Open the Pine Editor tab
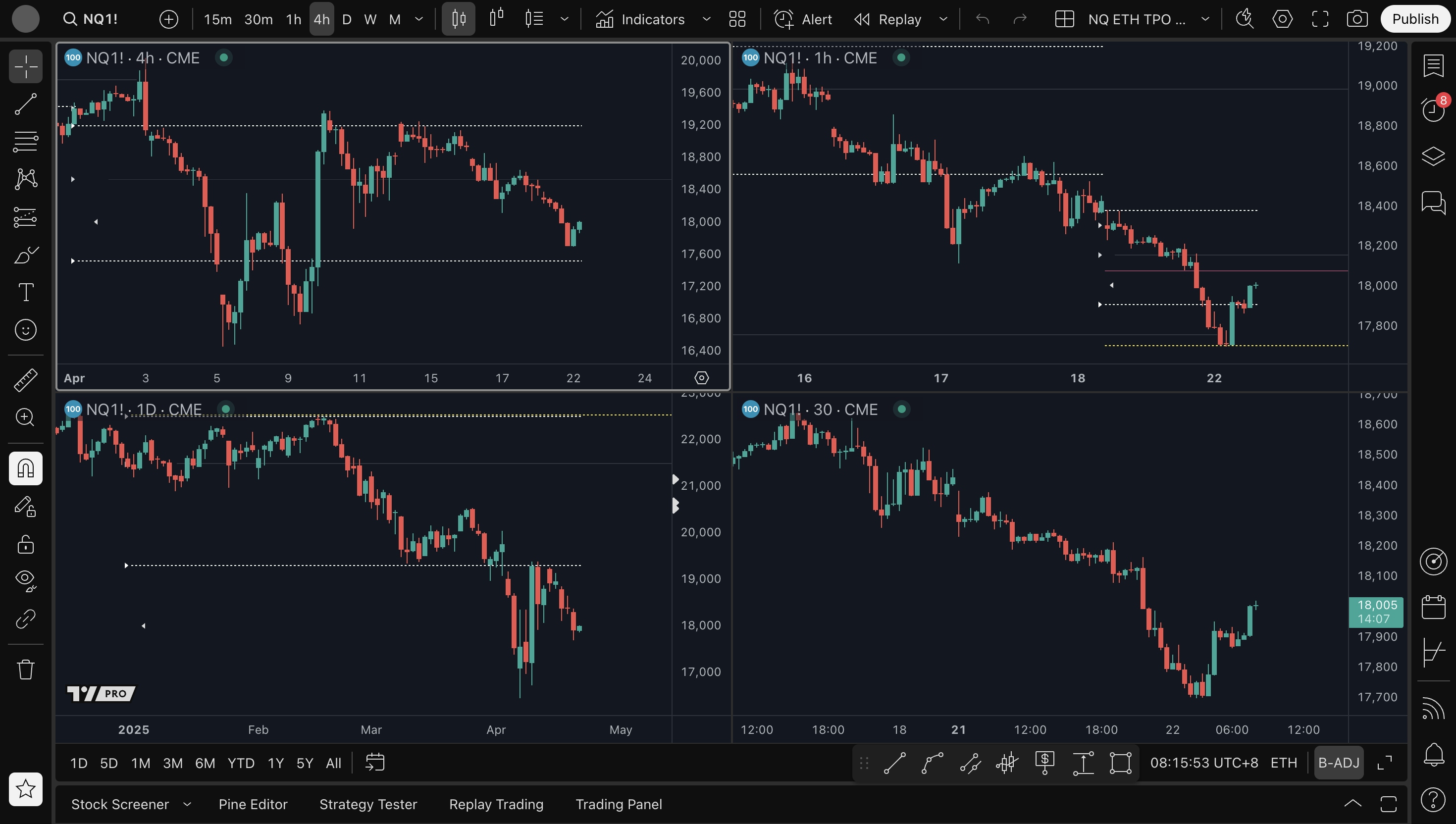 253,804
